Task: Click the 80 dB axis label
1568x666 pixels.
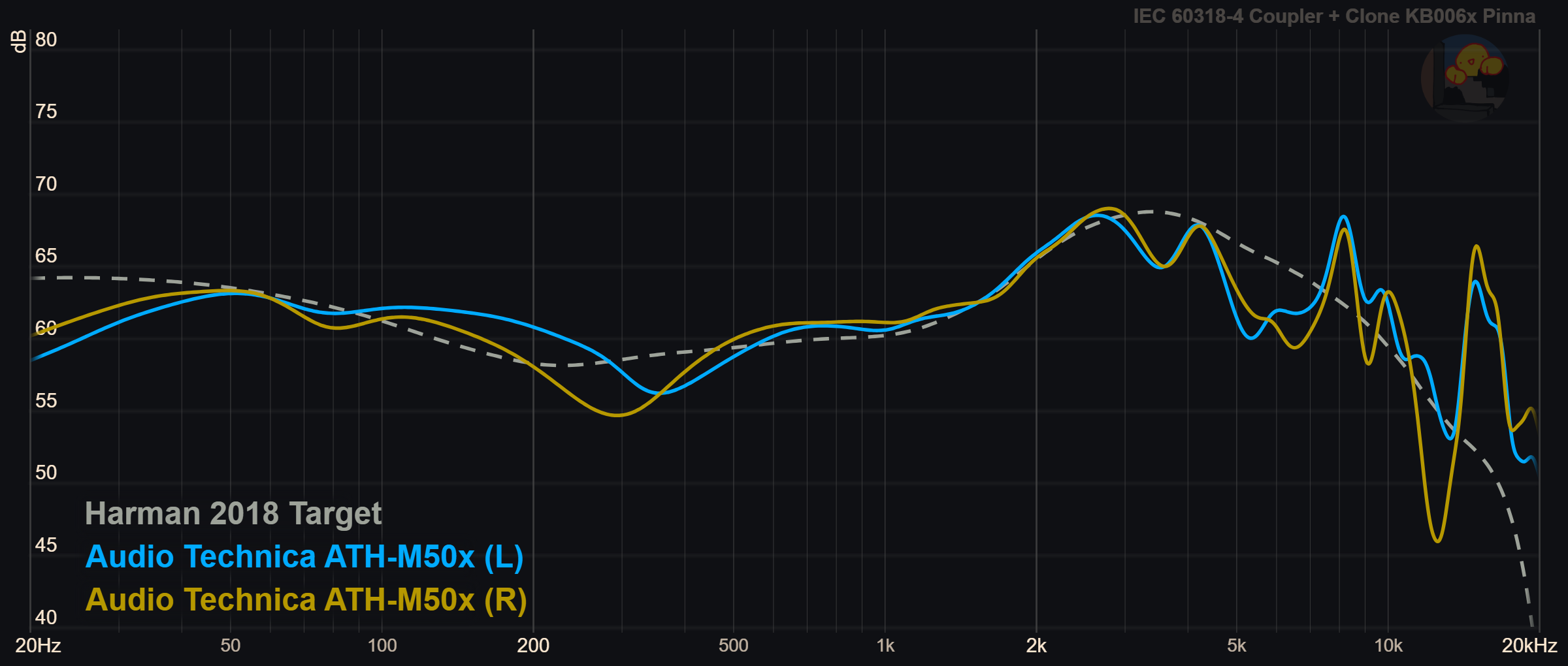Action: pyautogui.click(x=46, y=40)
